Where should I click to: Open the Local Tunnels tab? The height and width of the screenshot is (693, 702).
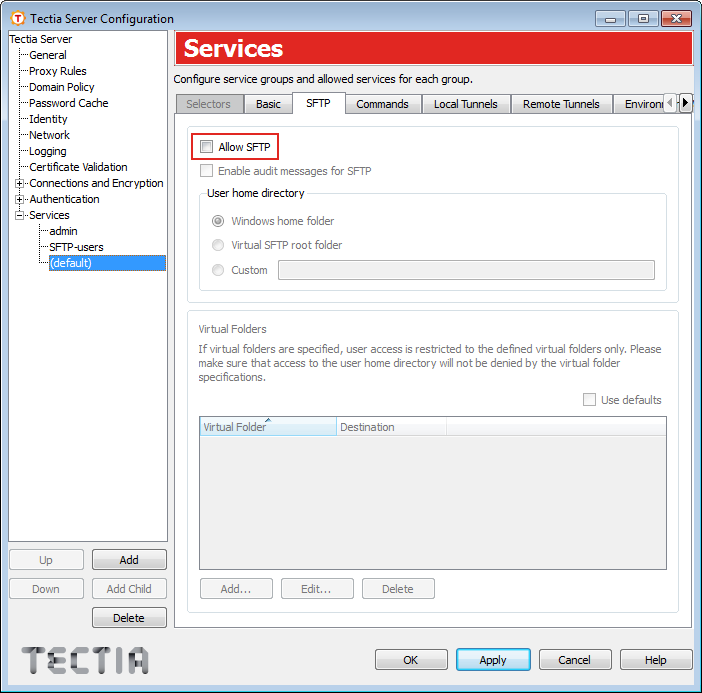click(x=466, y=104)
